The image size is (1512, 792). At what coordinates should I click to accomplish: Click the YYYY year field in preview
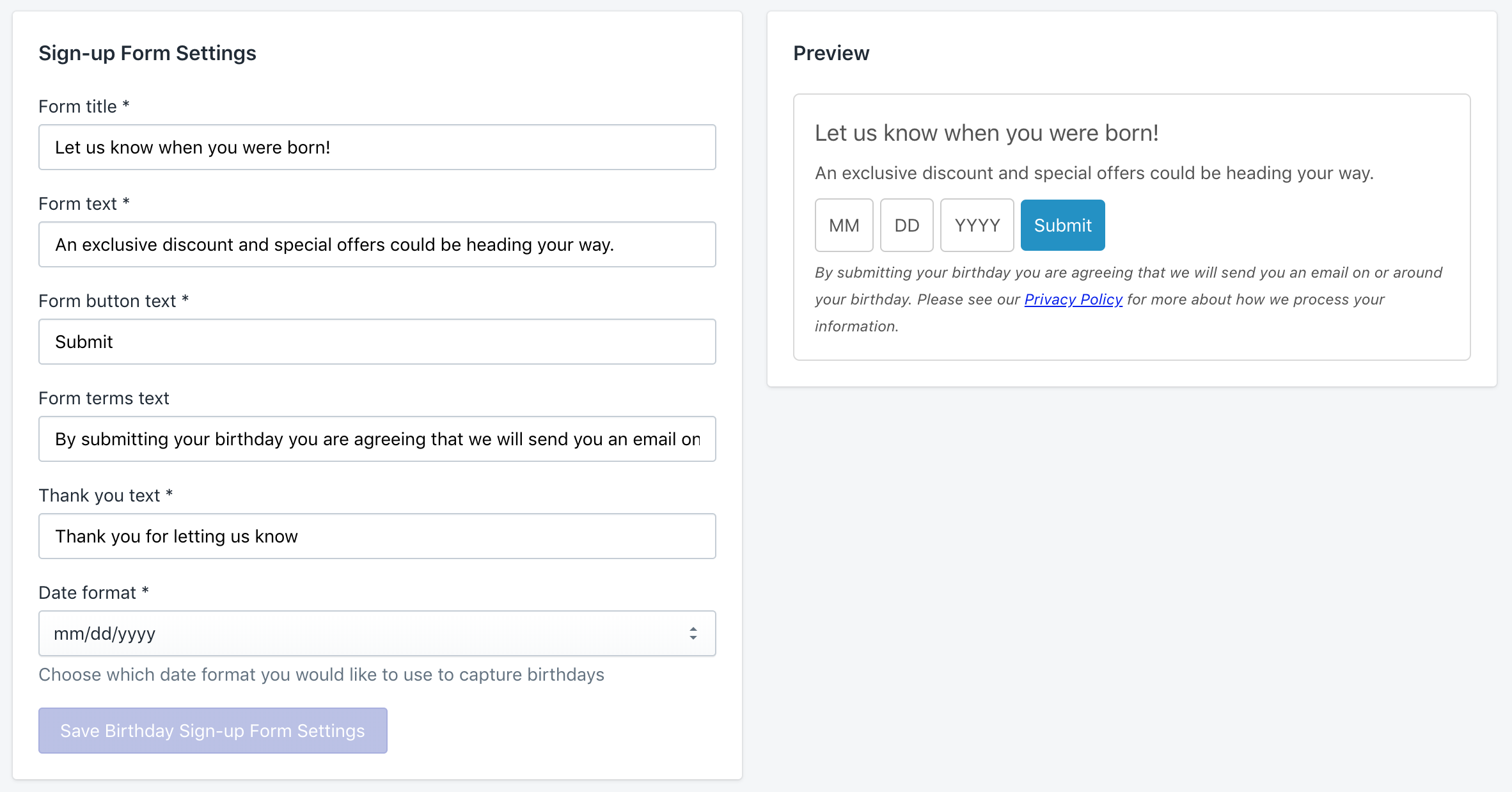click(977, 225)
